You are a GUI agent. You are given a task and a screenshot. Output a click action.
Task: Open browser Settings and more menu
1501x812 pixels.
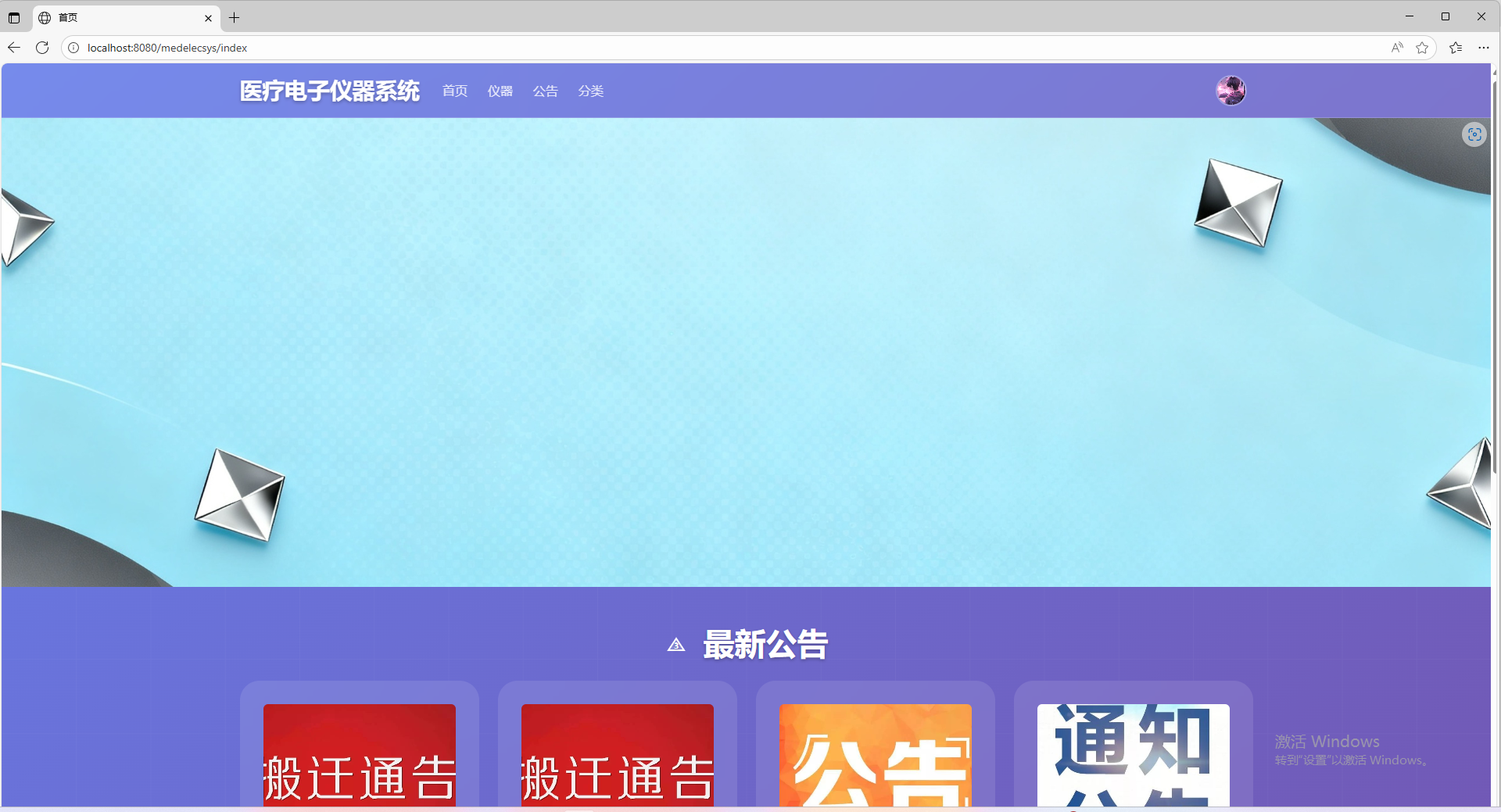pos(1484,48)
